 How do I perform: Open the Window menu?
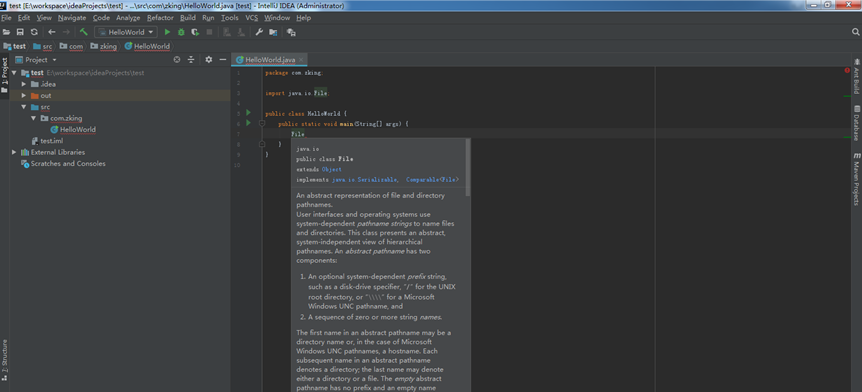(x=277, y=18)
